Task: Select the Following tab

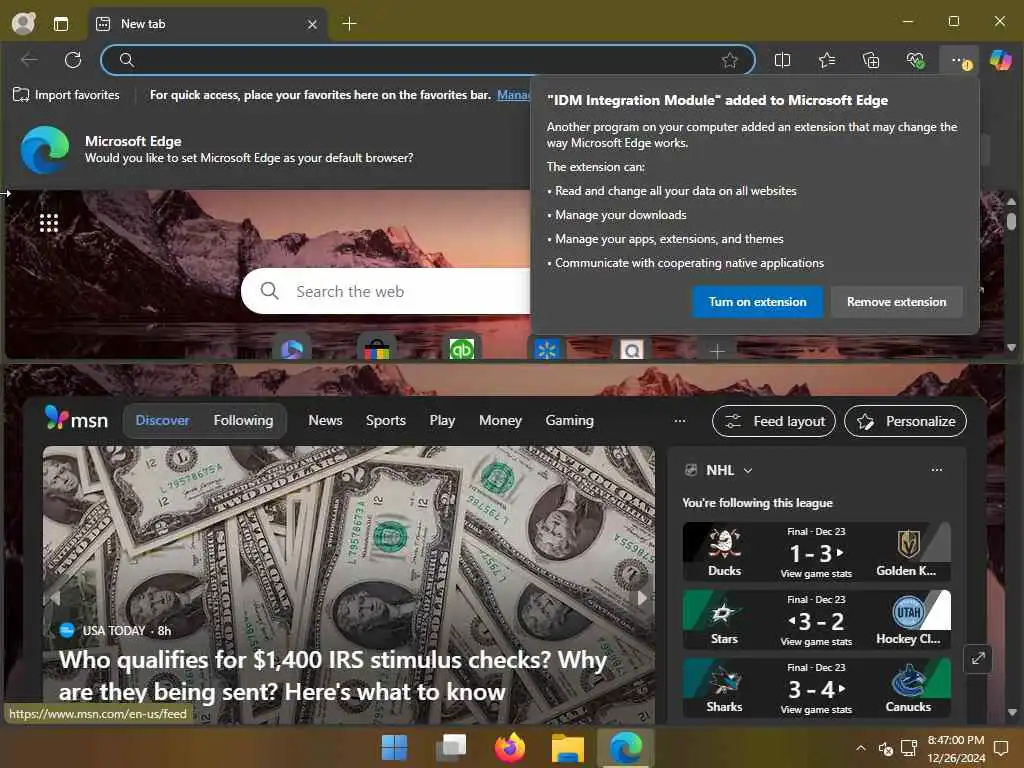Action: [x=244, y=421]
